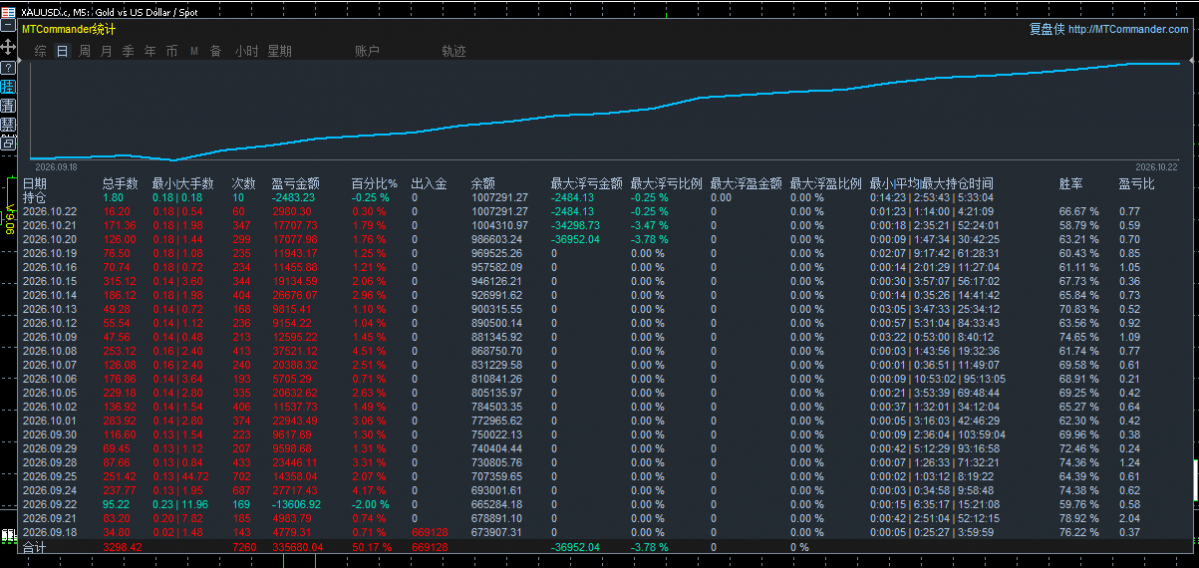Select the 2026.10.08 date row

(604, 351)
